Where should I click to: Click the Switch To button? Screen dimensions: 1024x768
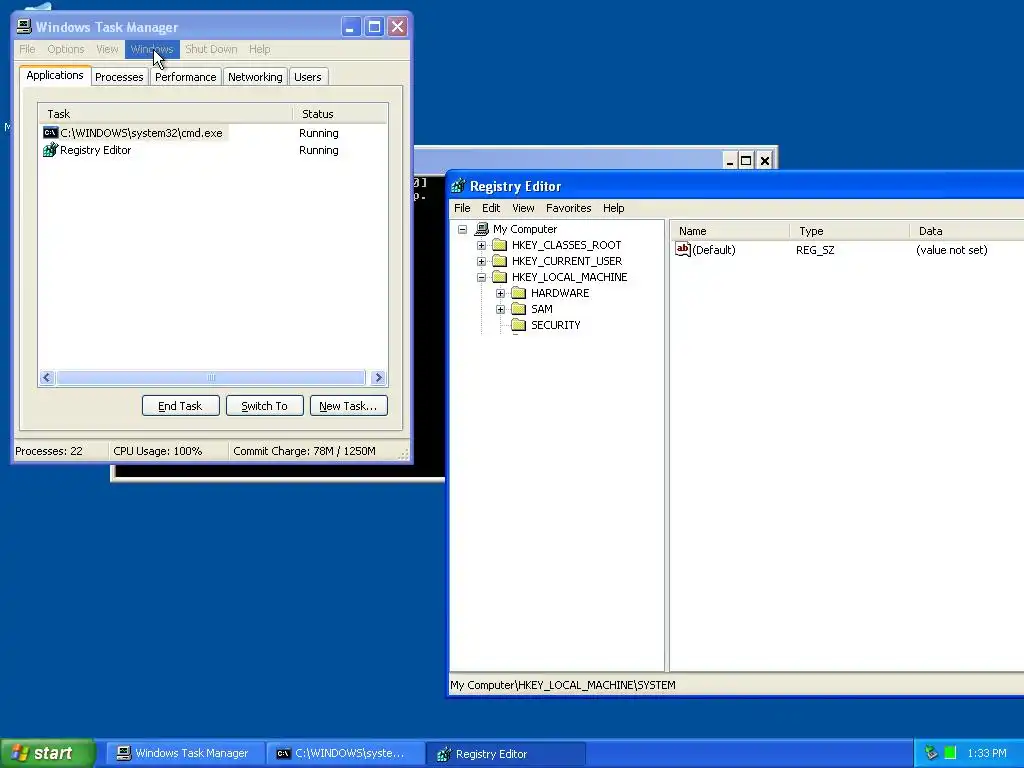tap(264, 406)
